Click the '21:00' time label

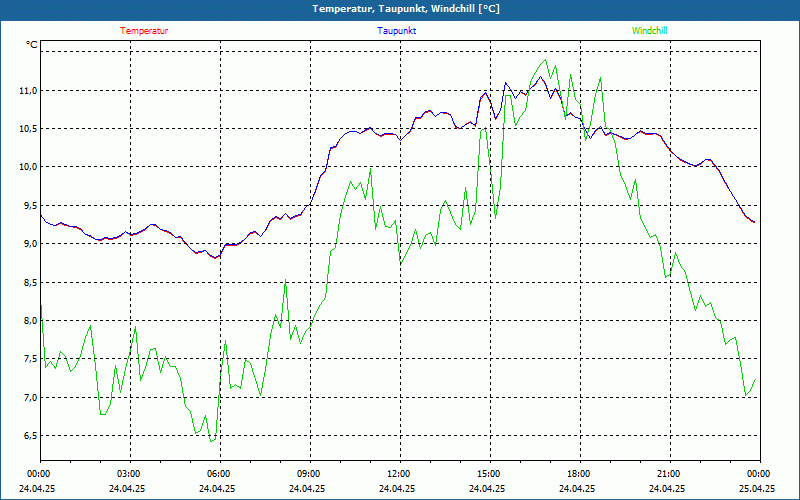667,474
